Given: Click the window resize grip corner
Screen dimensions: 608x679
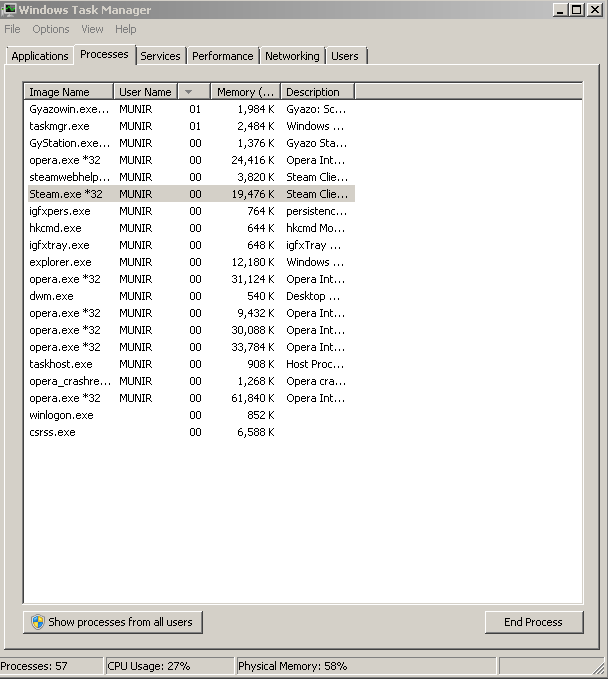Looking at the screenshot, I should pyautogui.click(x=599, y=669).
